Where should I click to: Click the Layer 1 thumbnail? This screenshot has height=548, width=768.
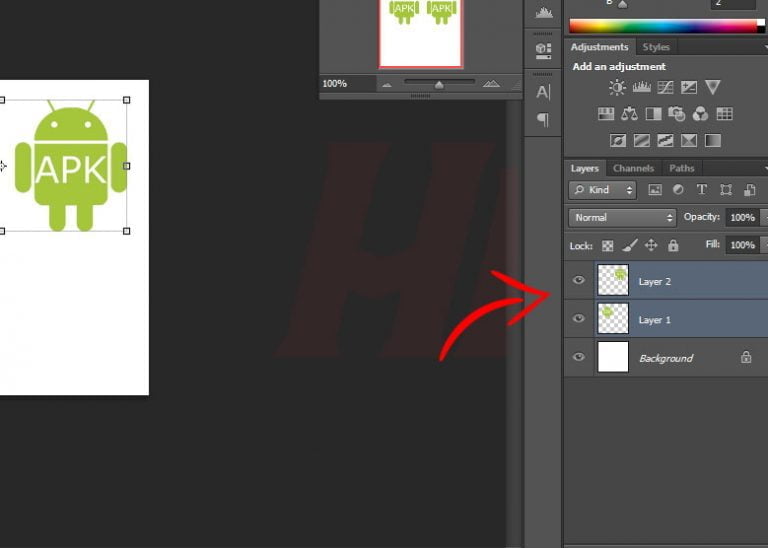(x=613, y=318)
